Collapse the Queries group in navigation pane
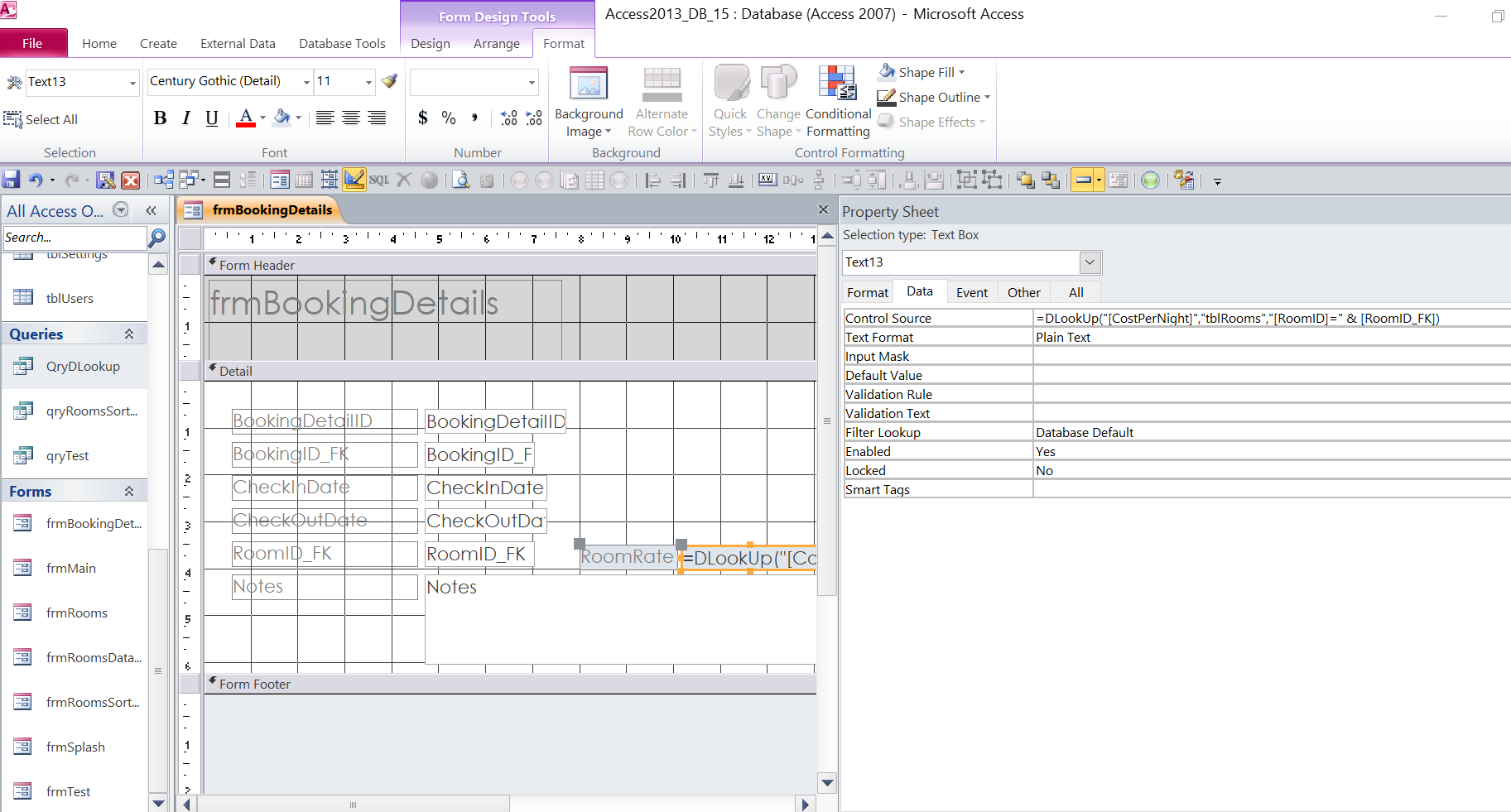This screenshot has height=812, width=1511. pos(129,334)
